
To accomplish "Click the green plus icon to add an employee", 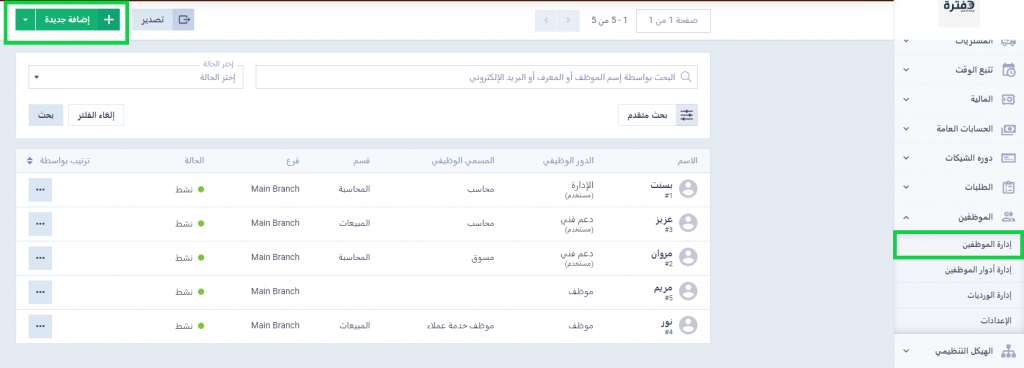I will tap(109, 20).
